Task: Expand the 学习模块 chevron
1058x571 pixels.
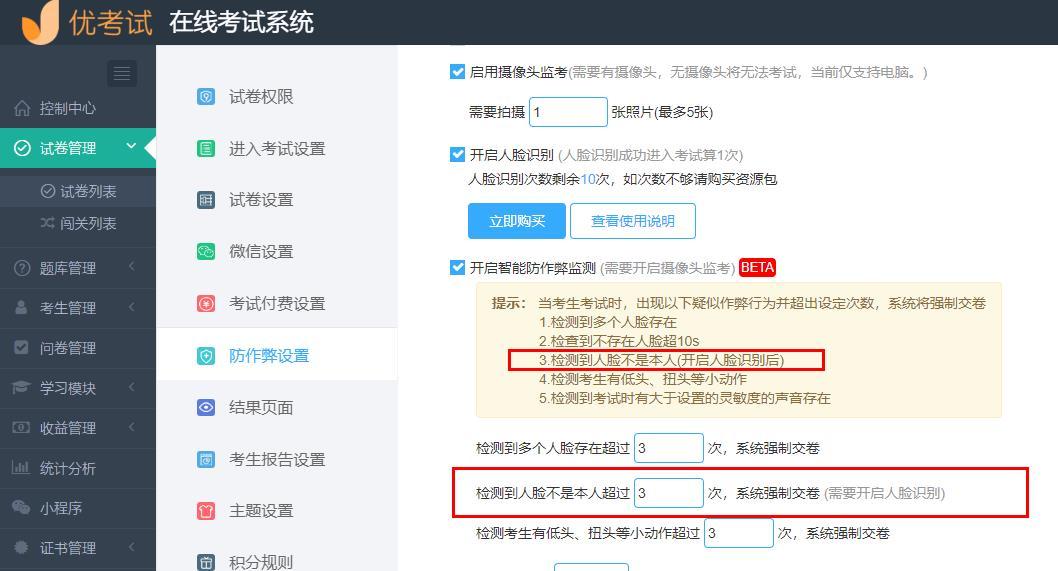Action: (132, 387)
